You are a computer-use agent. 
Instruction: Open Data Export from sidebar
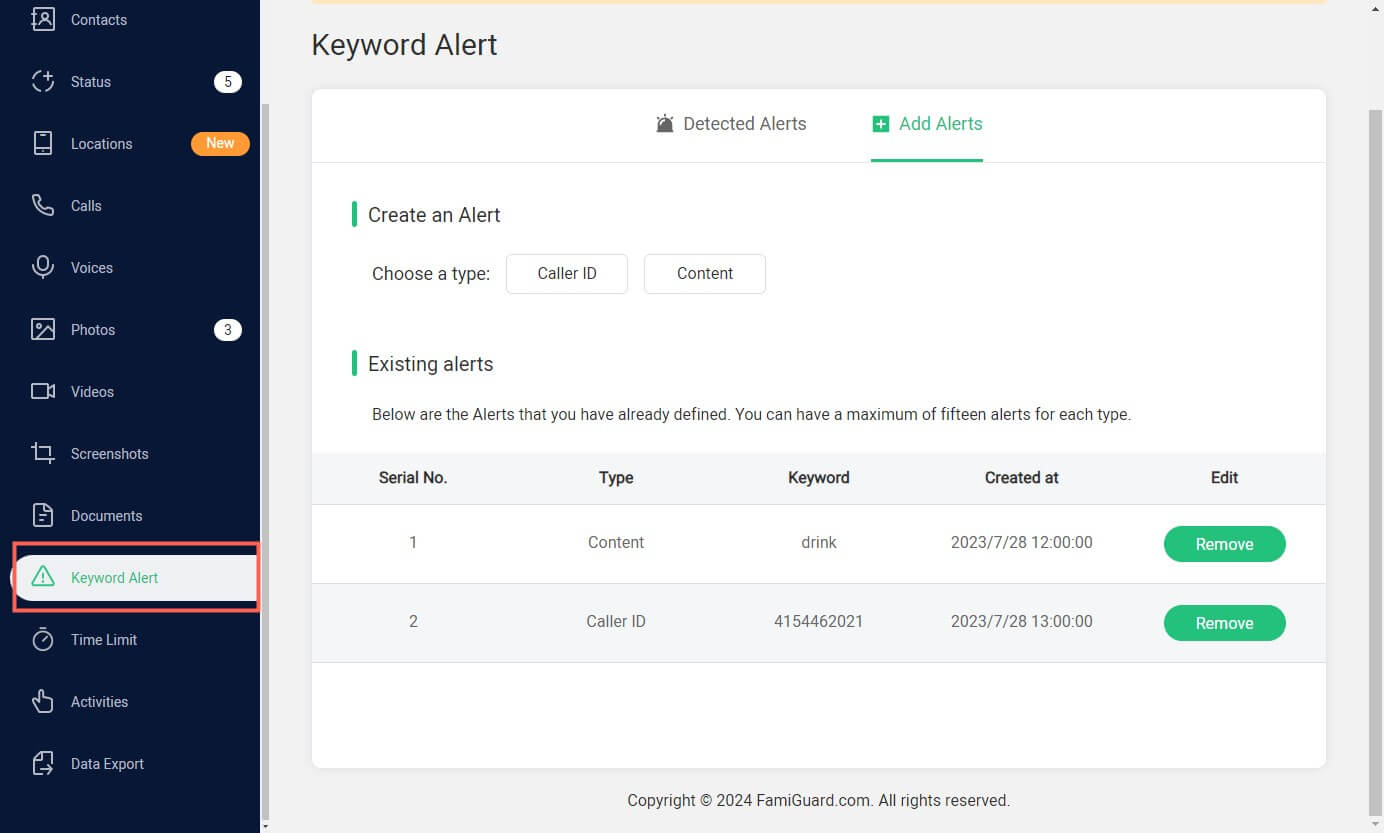(x=107, y=764)
